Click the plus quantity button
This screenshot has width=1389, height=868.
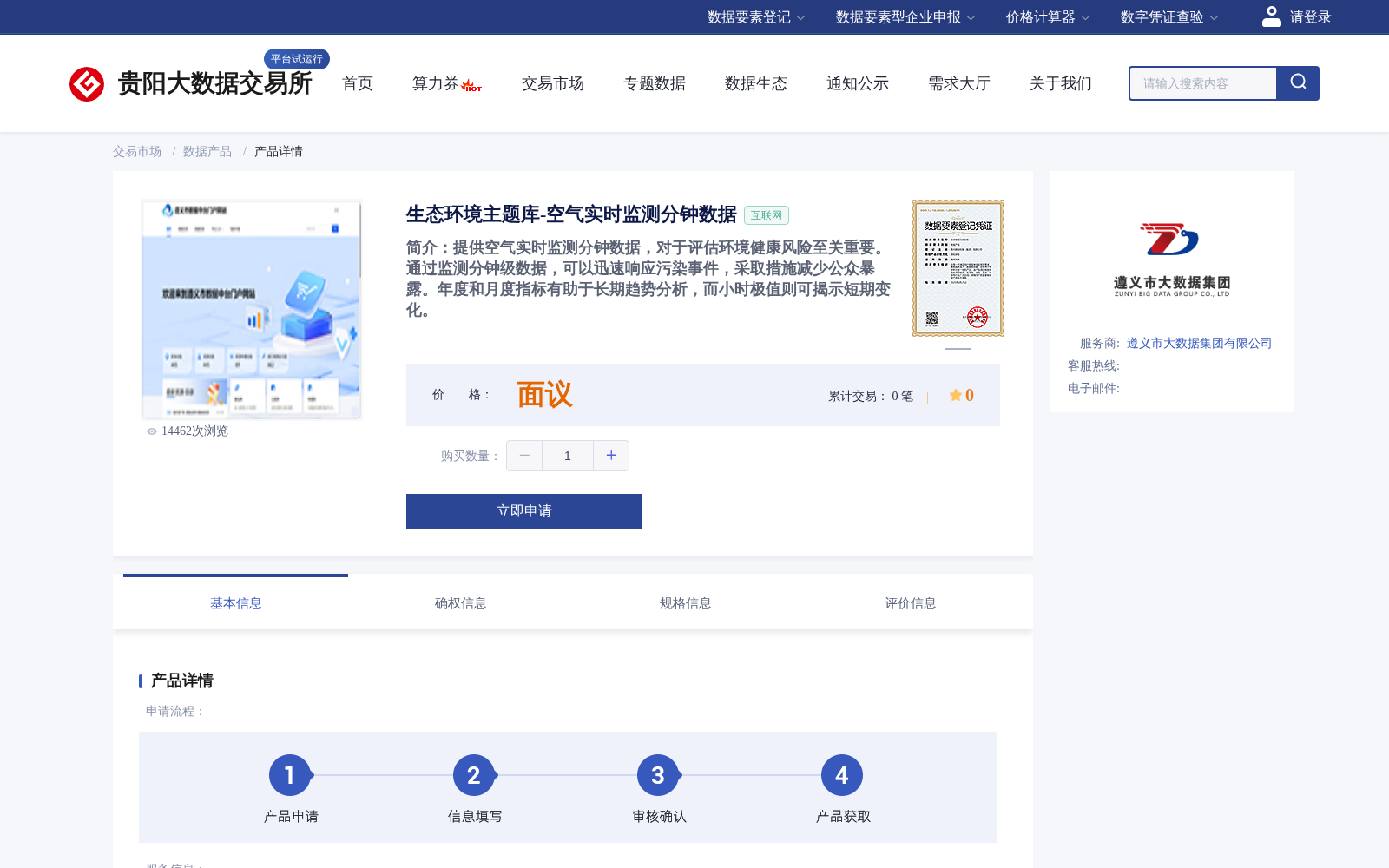click(x=611, y=456)
